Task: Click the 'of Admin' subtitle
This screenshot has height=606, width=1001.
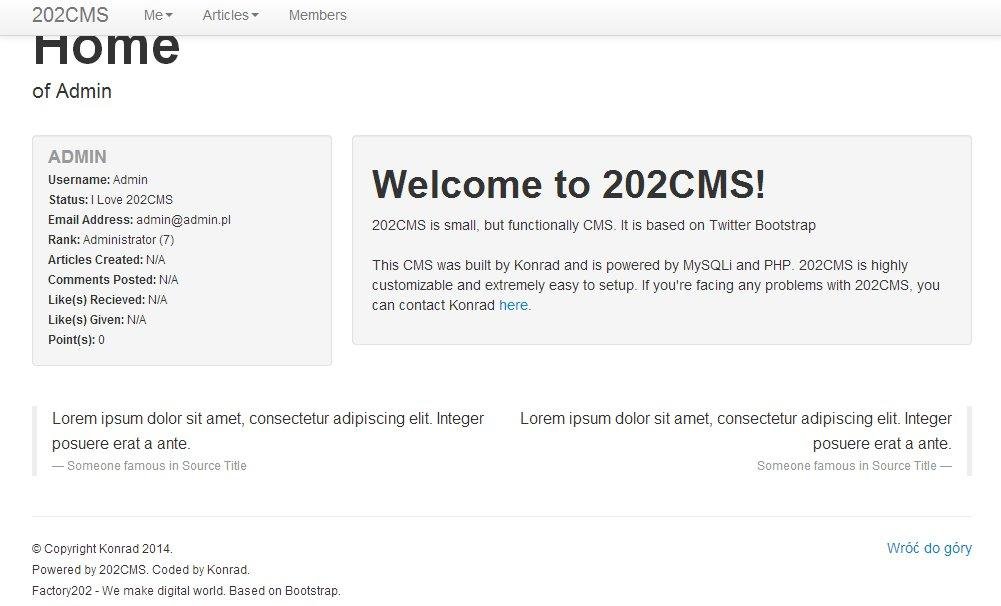Action: 72,91
